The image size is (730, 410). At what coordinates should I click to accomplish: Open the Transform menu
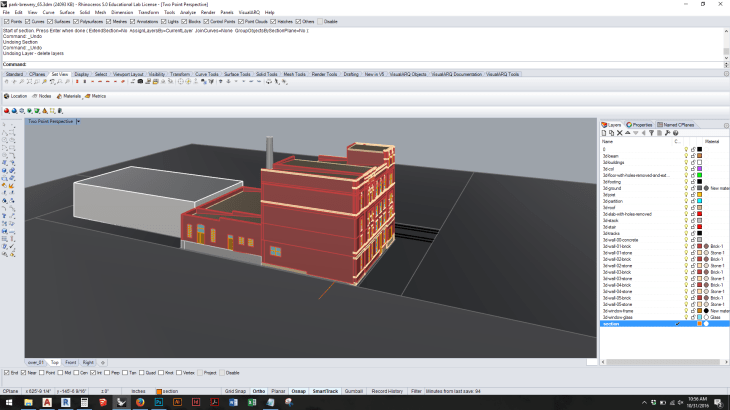(148, 12)
